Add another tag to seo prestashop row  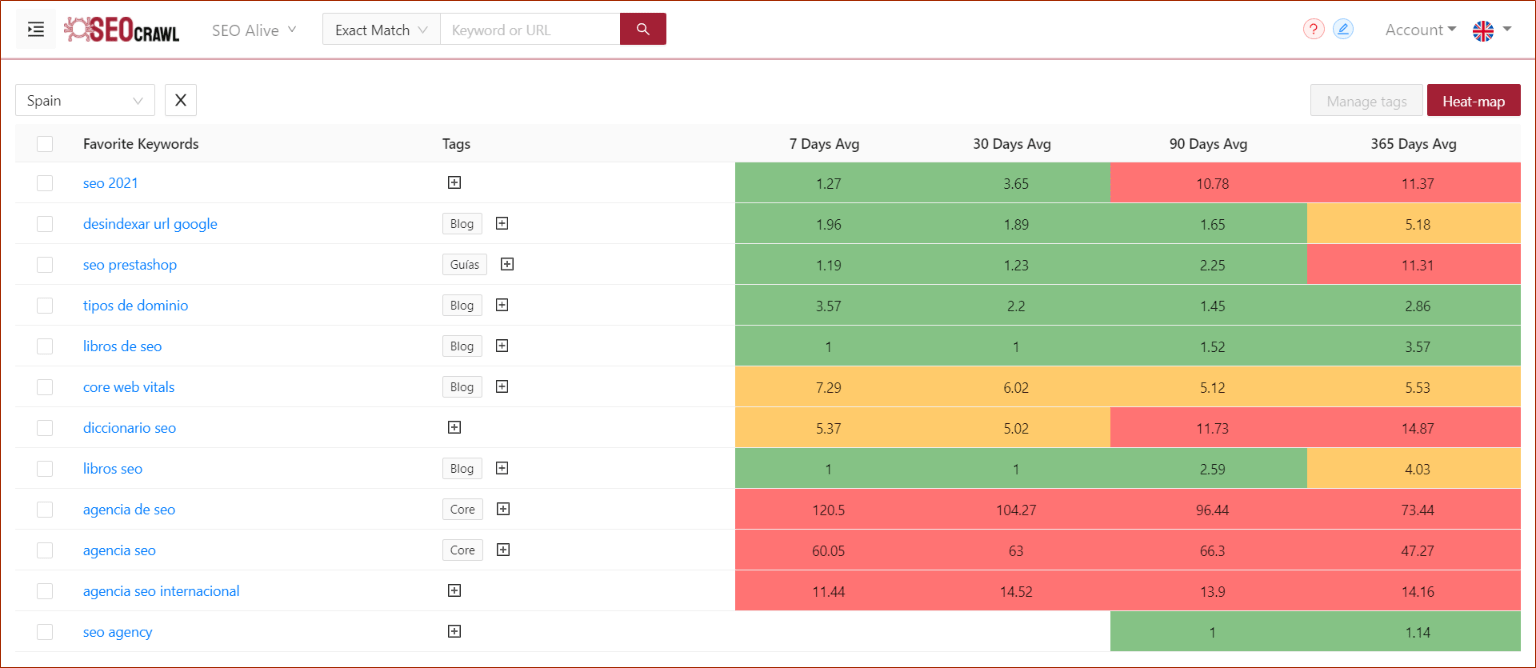point(507,265)
